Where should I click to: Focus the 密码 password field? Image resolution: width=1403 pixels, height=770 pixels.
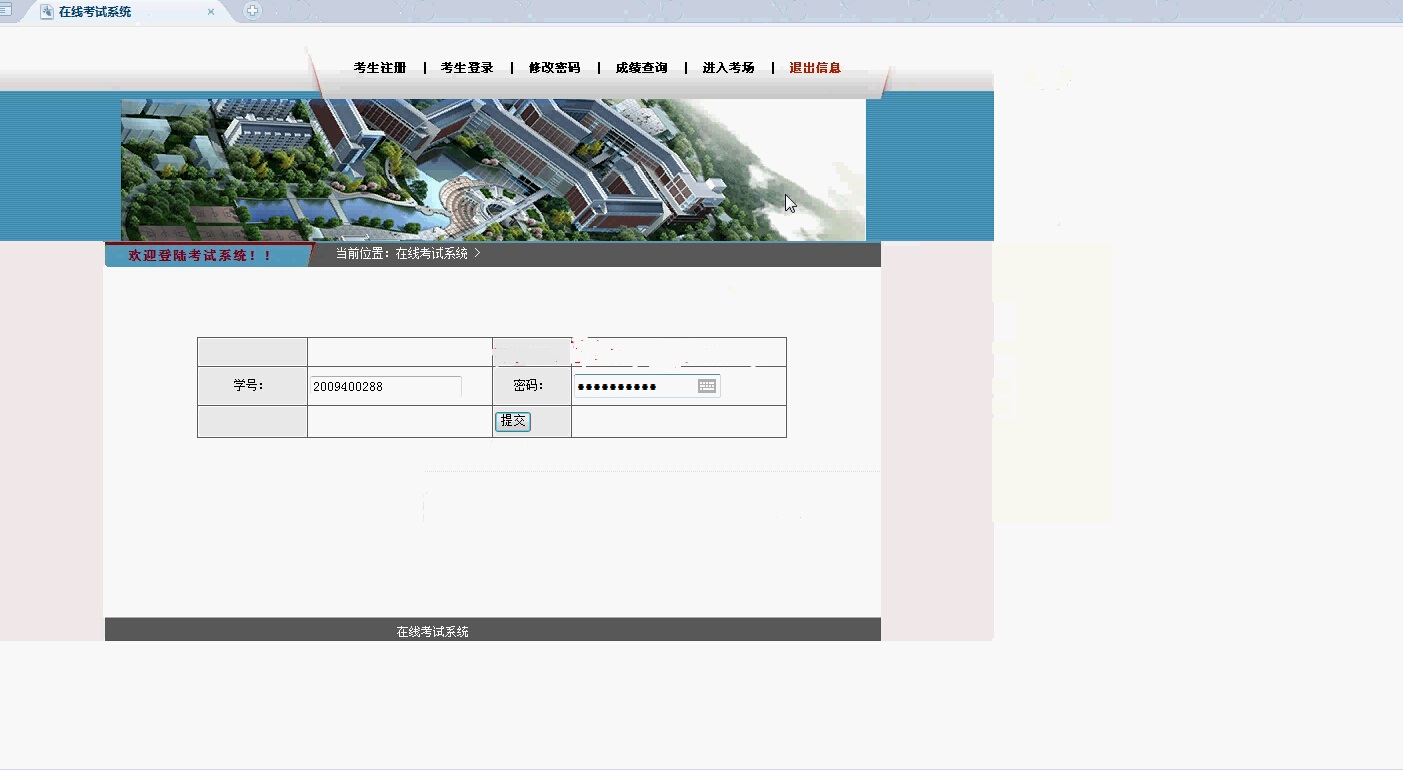click(647, 386)
